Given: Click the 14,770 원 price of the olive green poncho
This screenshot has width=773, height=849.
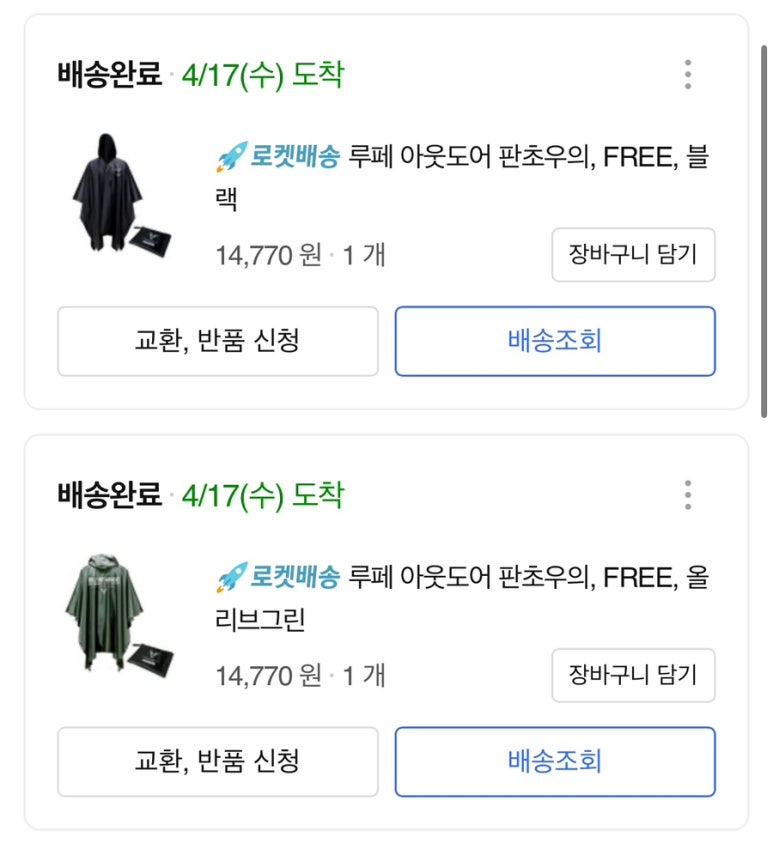Looking at the screenshot, I should (x=268, y=675).
